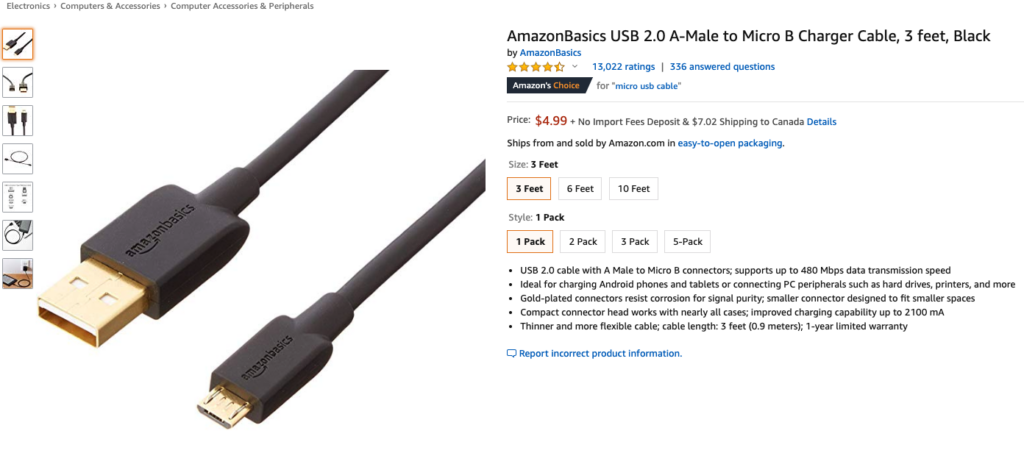Open the coiled full-cable thumbnail
The image size is (1024, 453).
click(x=18, y=158)
